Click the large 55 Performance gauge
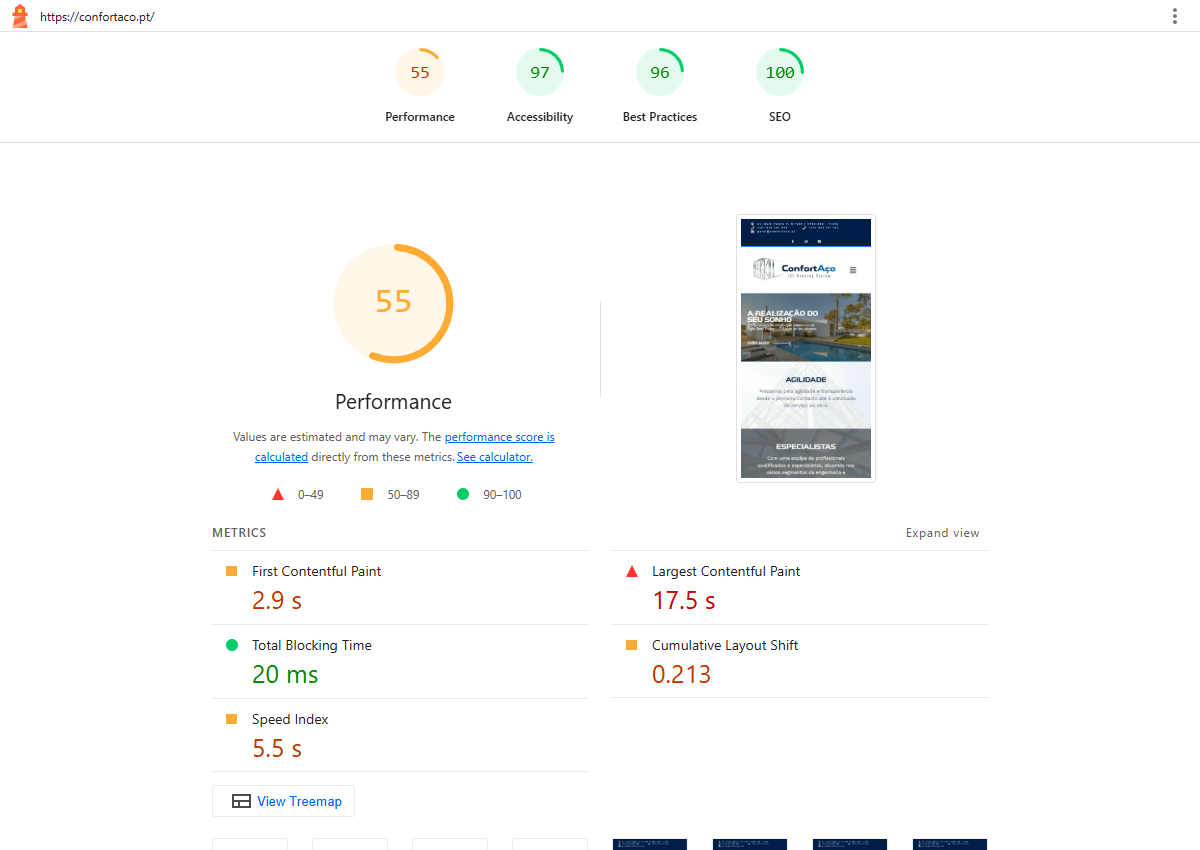This screenshot has height=850, width=1200. click(394, 302)
